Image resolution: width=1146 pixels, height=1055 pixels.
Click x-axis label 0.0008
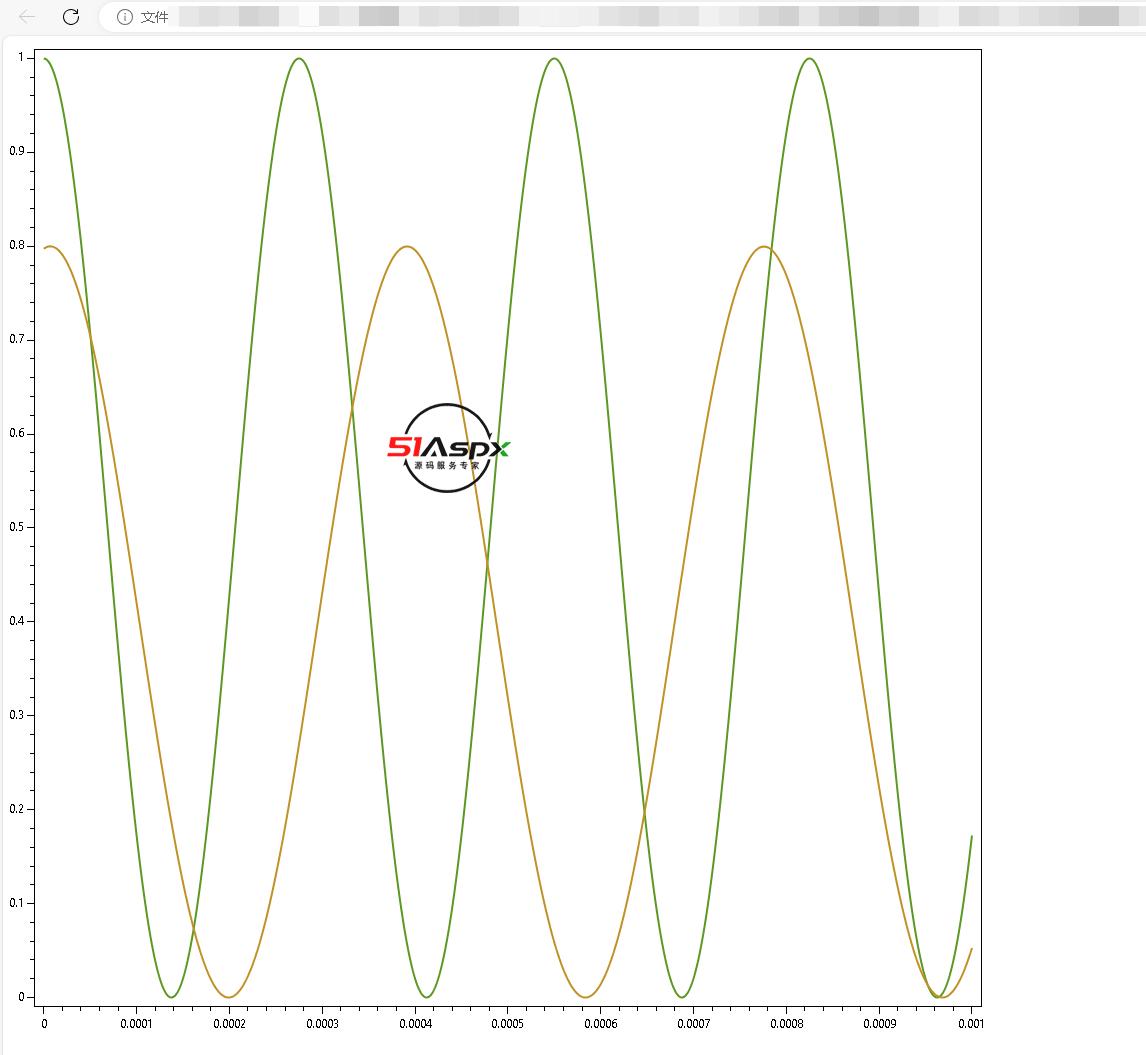(x=786, y=1024)
